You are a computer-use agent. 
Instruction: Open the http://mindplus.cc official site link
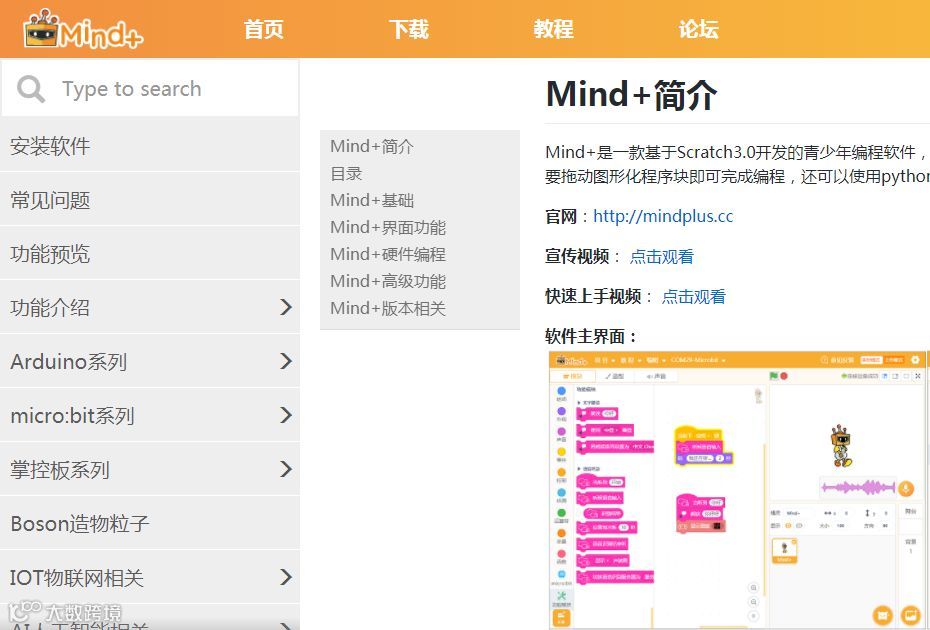pyautogui.click(x=663, y=216)
